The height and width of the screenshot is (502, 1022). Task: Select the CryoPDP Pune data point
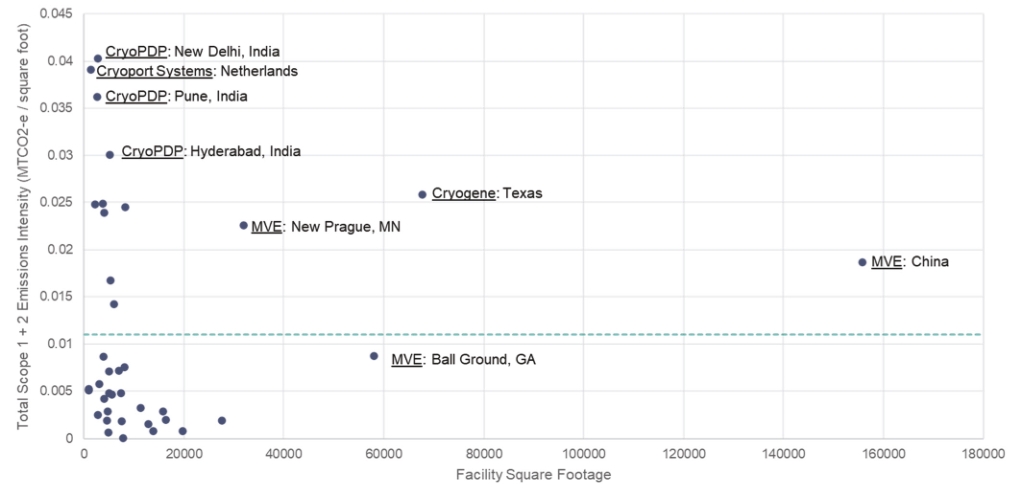[x=97, y=97]
